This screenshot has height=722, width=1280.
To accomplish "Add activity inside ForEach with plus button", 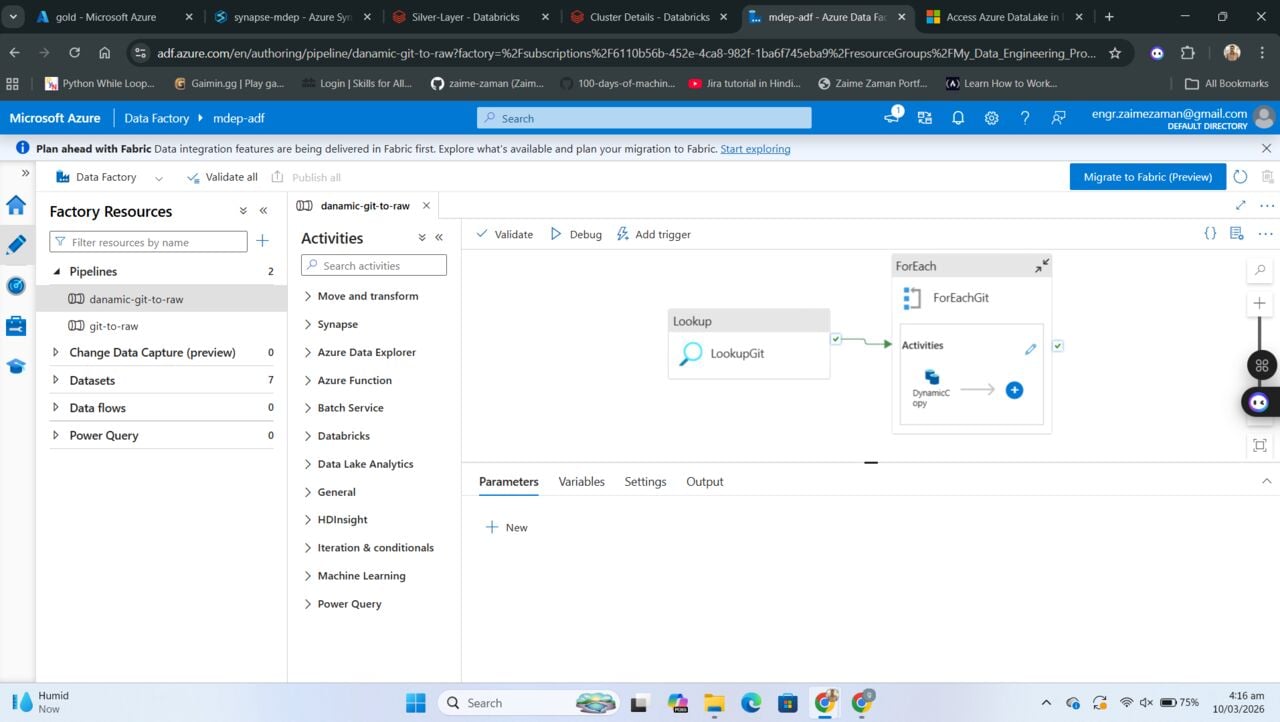I will (x=1014, y=390).
